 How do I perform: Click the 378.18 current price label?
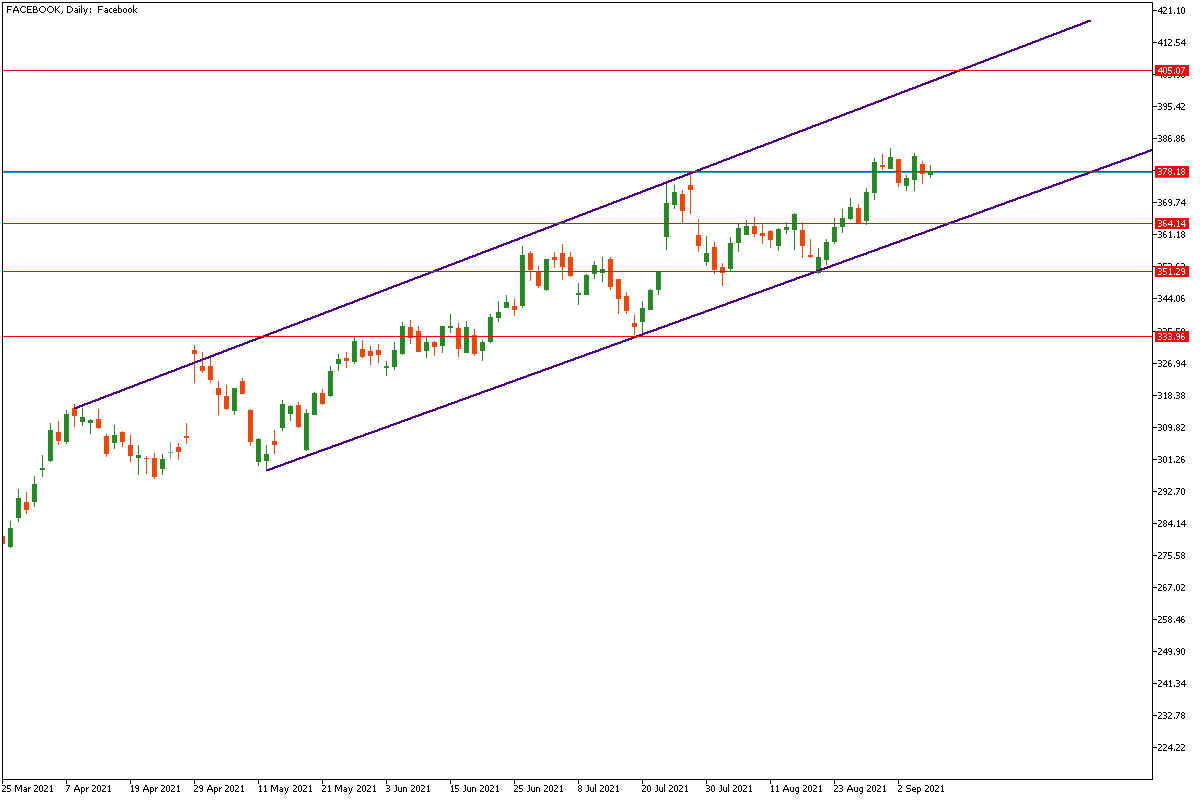point(1170,172)
